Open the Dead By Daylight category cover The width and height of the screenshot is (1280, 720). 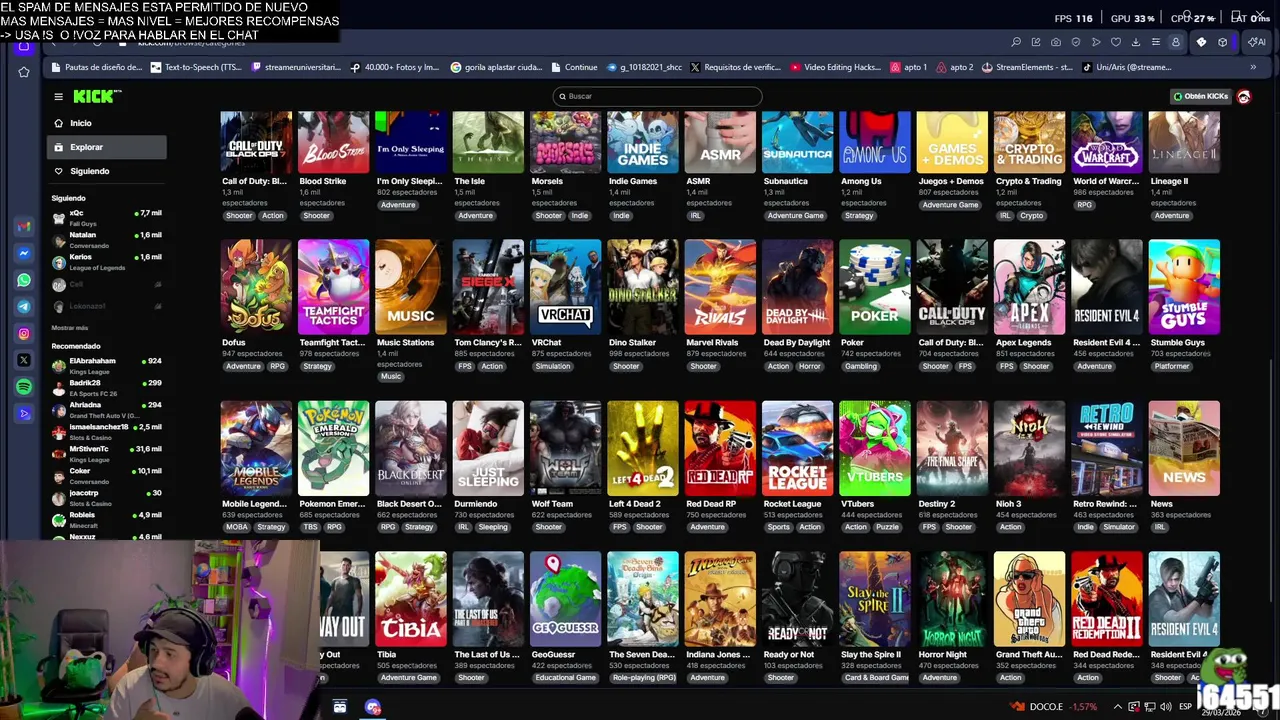pos(797,286)
